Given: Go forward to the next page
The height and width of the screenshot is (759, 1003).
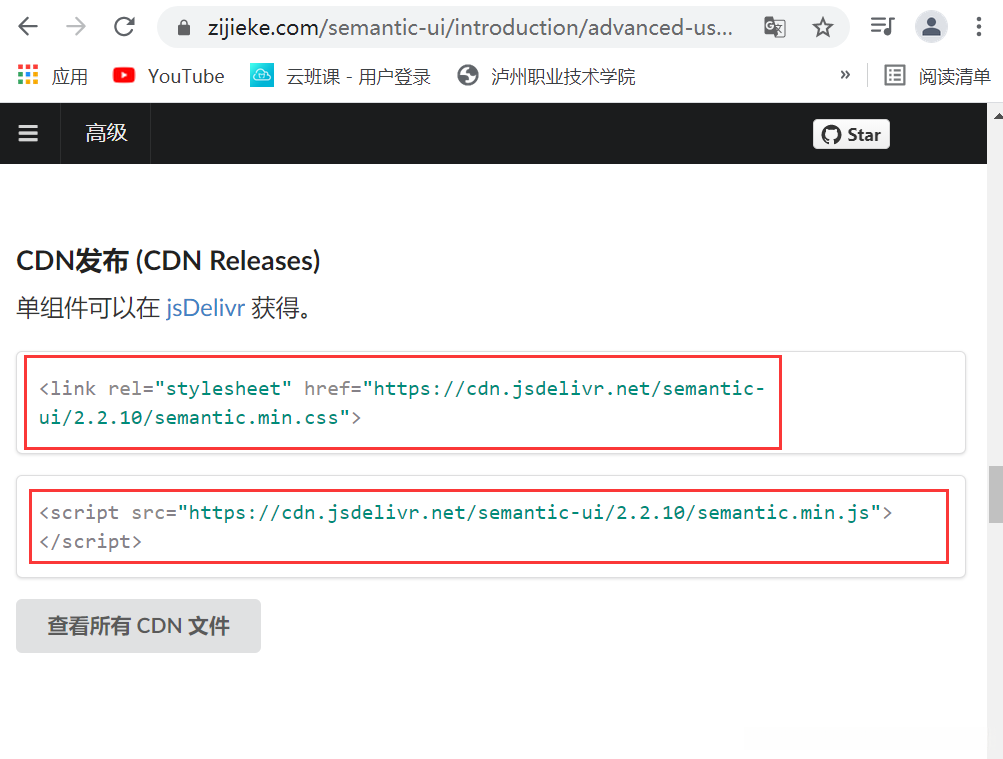Looking at the screenshot, I should [x=76, y=27].
